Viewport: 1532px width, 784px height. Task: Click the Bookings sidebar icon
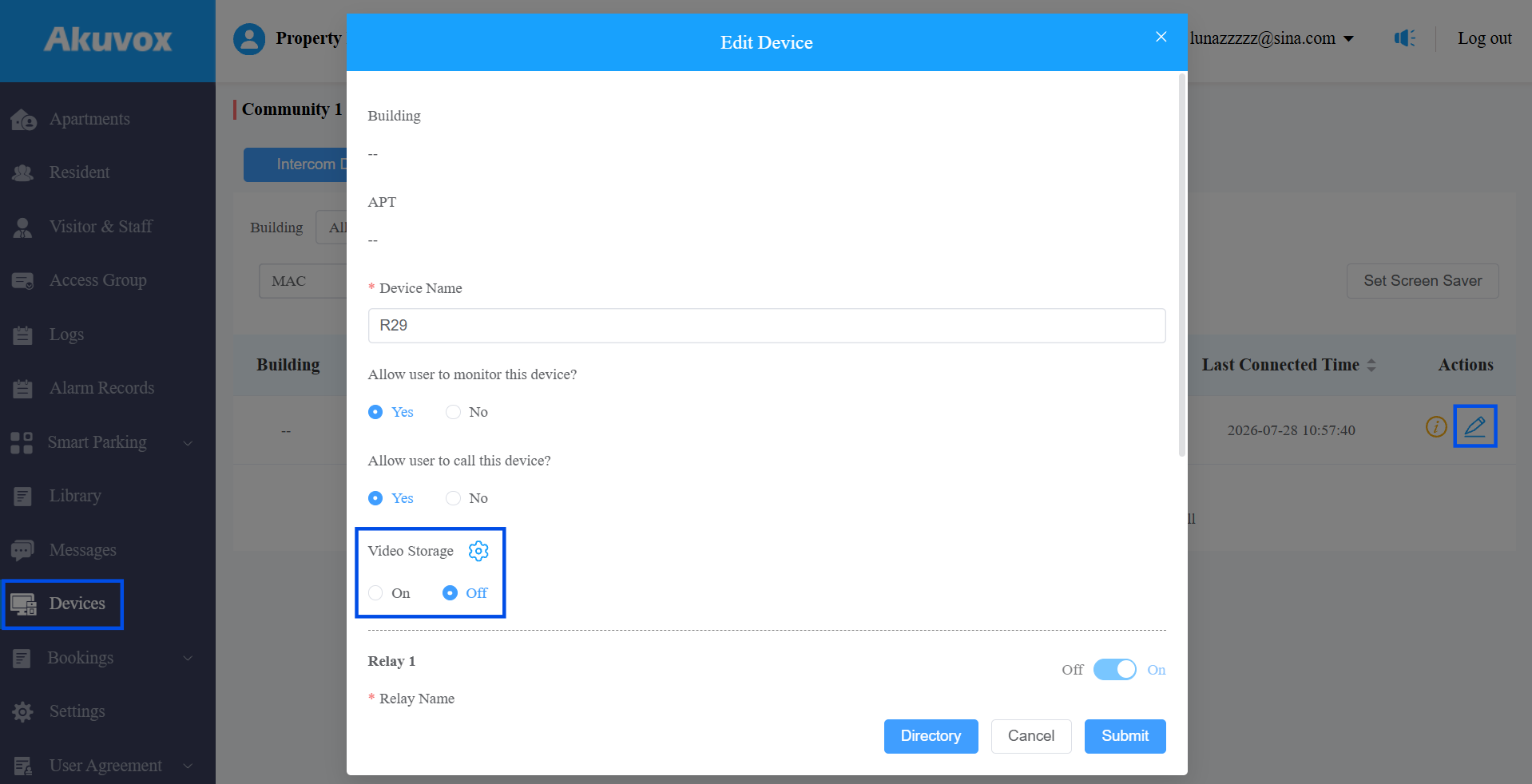pyautogui.click(x=22, y=659)
